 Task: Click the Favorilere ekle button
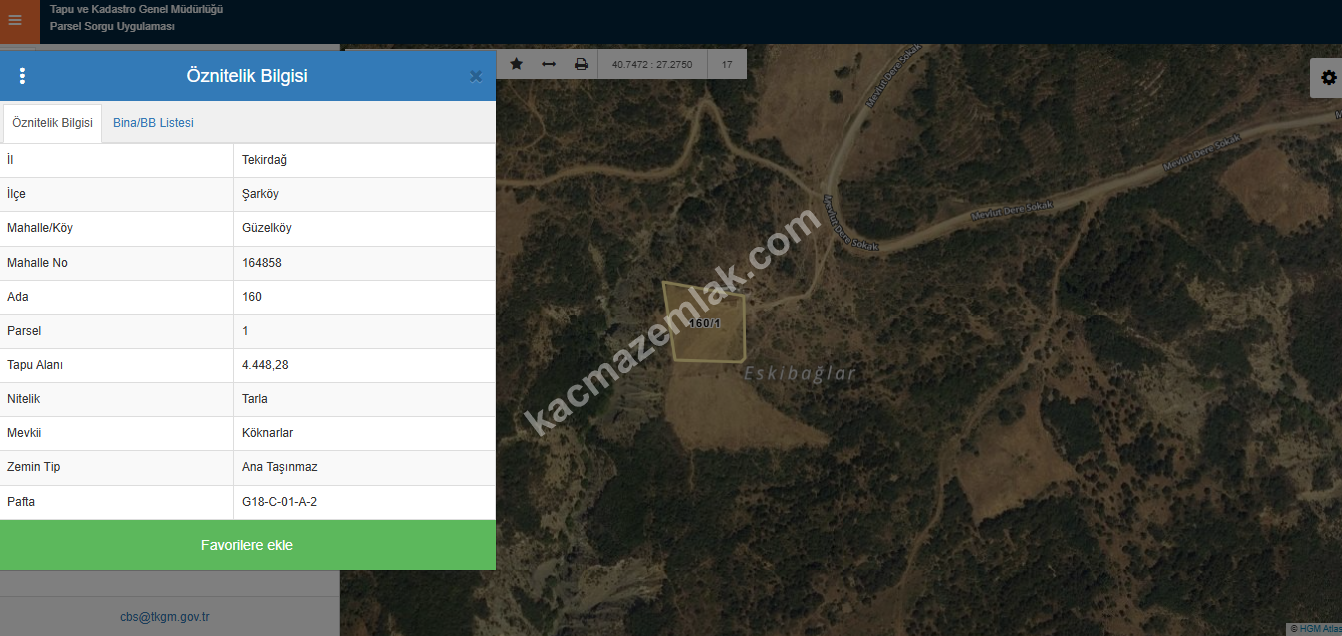247,545
